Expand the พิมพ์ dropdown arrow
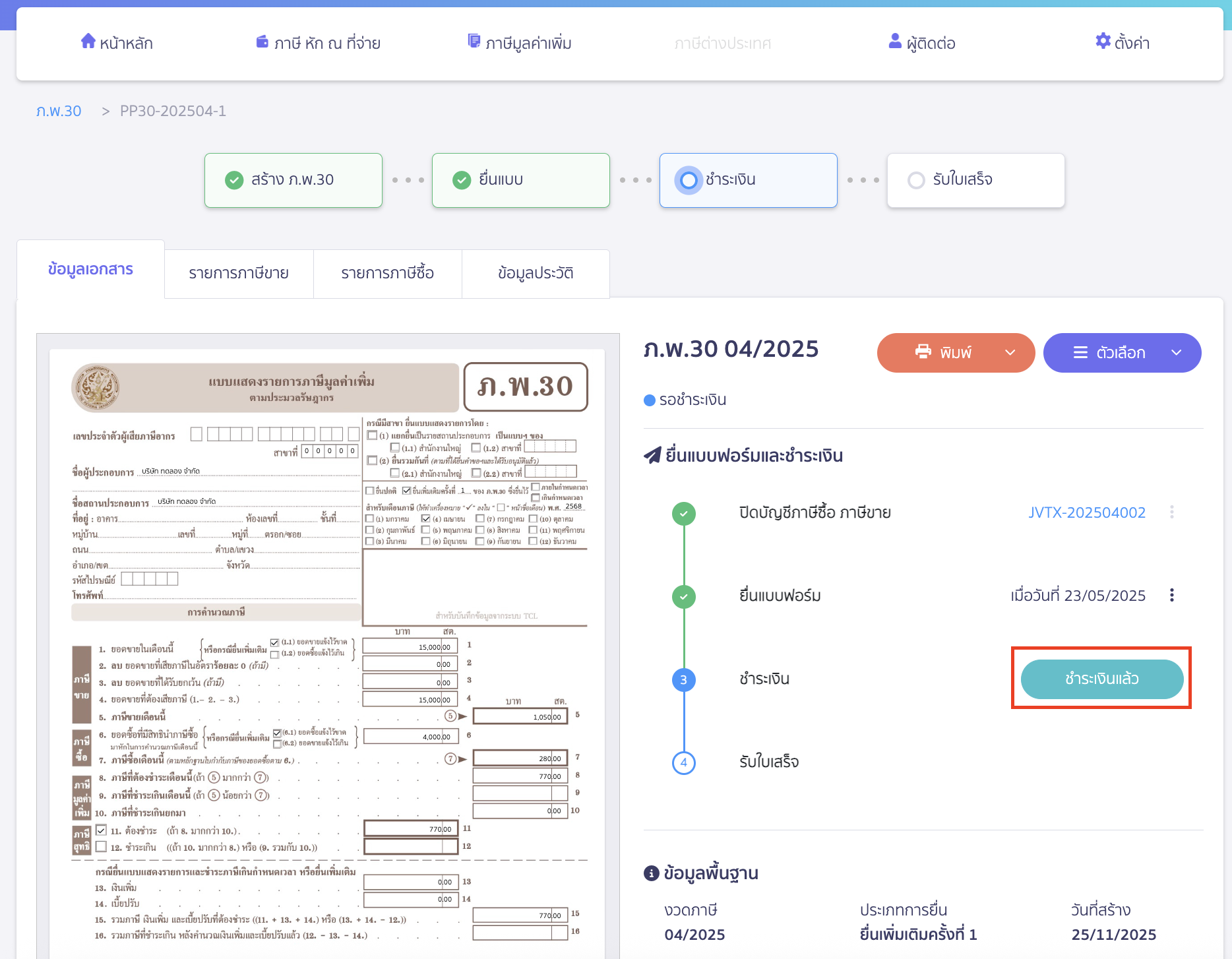 pos(1010,353)
